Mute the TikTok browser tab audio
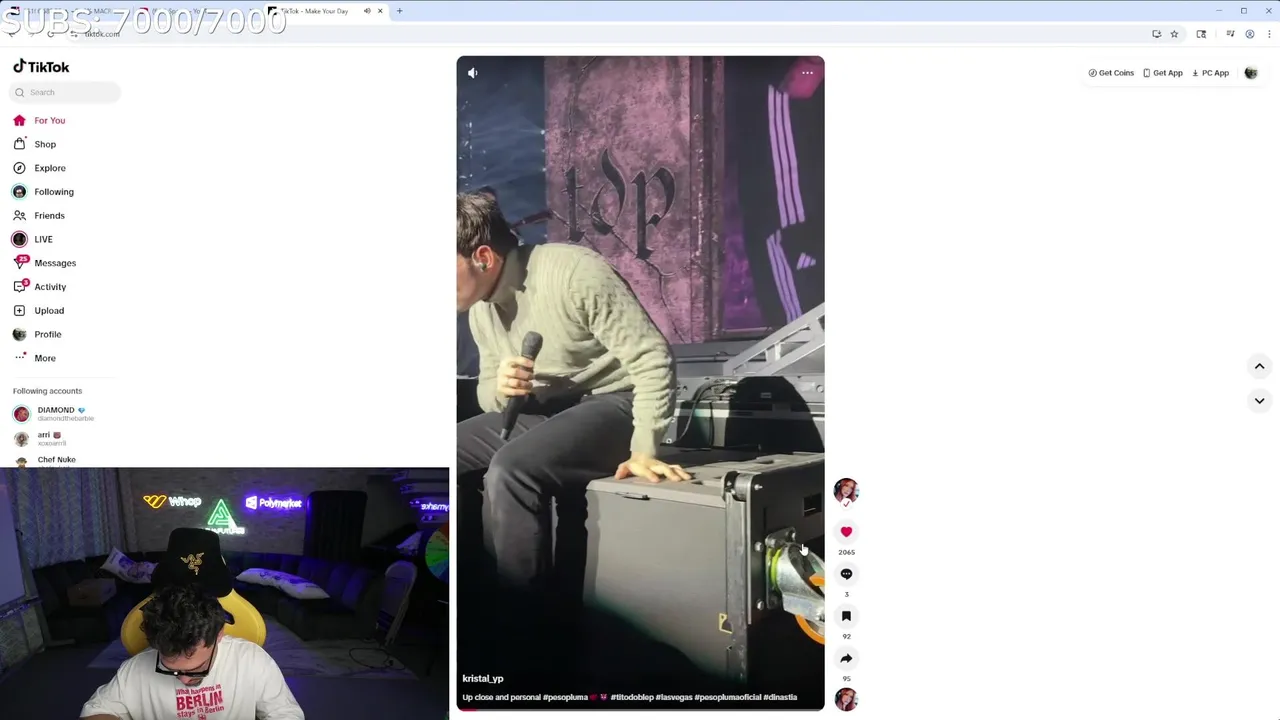This screenshot has height=720, width=1280. coord(367,11)
